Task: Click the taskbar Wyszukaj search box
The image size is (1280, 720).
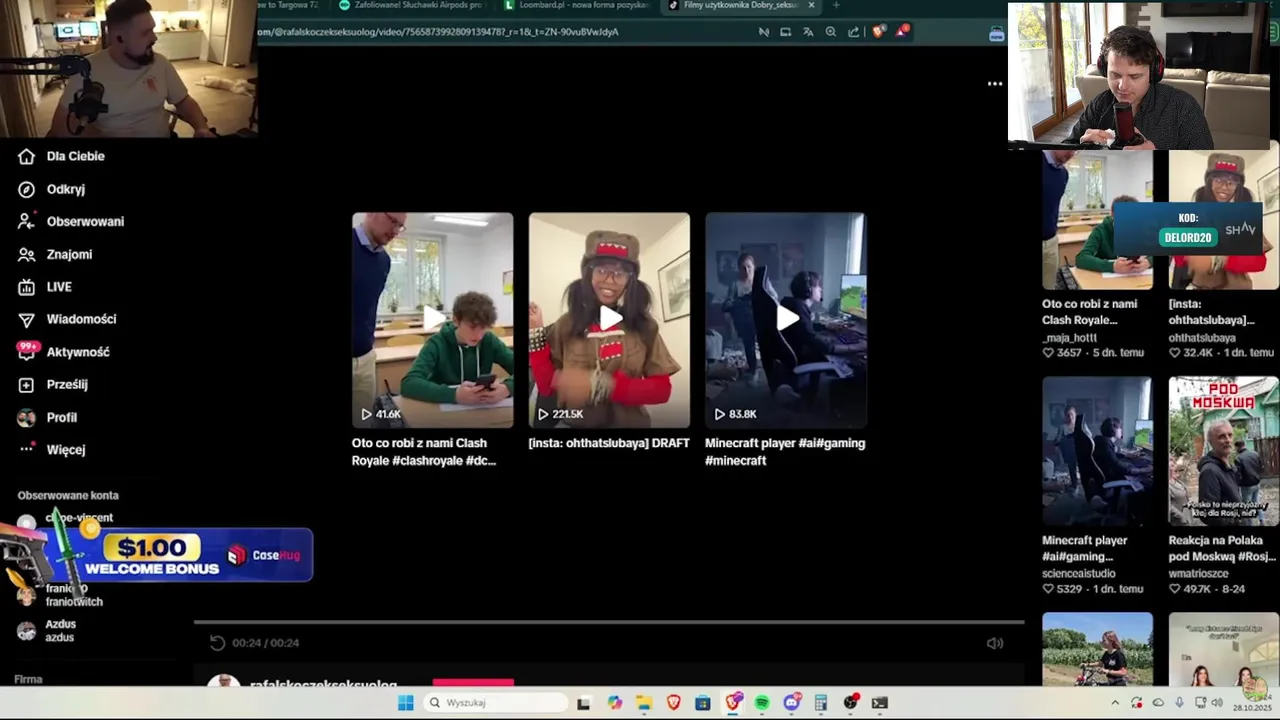Action: (495, 703)
